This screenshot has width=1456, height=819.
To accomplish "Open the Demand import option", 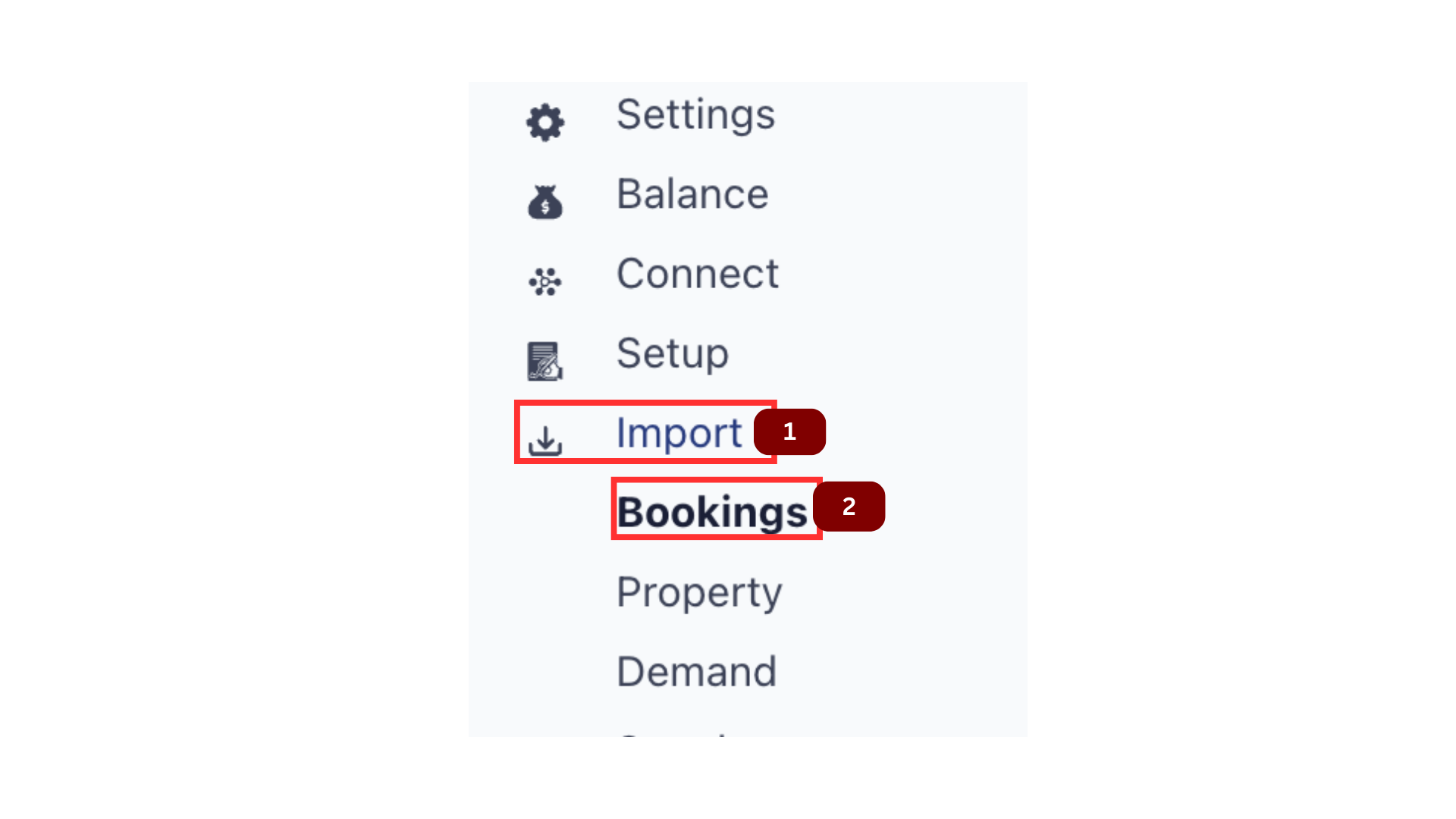I will 696,672.
